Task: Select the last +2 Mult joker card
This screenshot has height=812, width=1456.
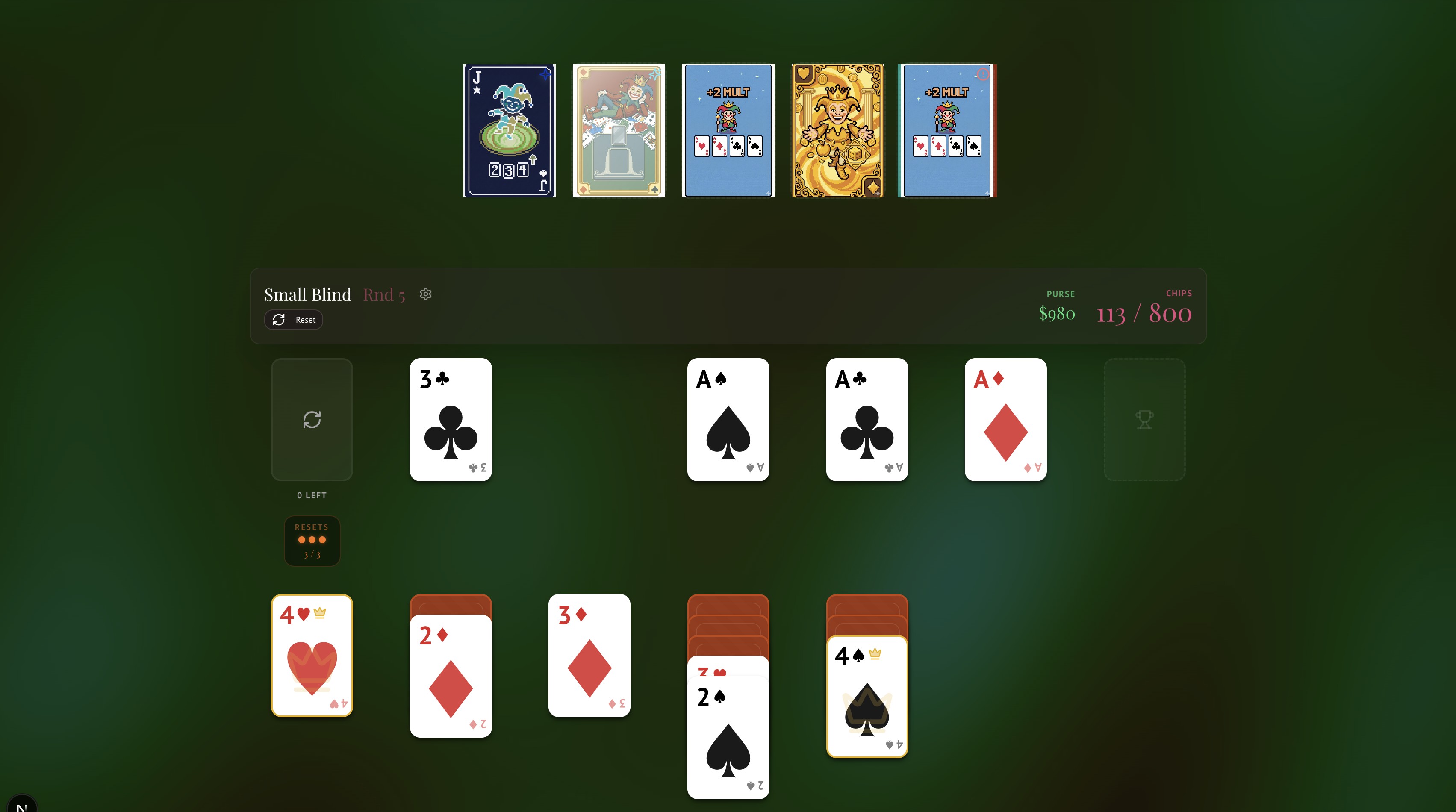Action: click(947, 130)
